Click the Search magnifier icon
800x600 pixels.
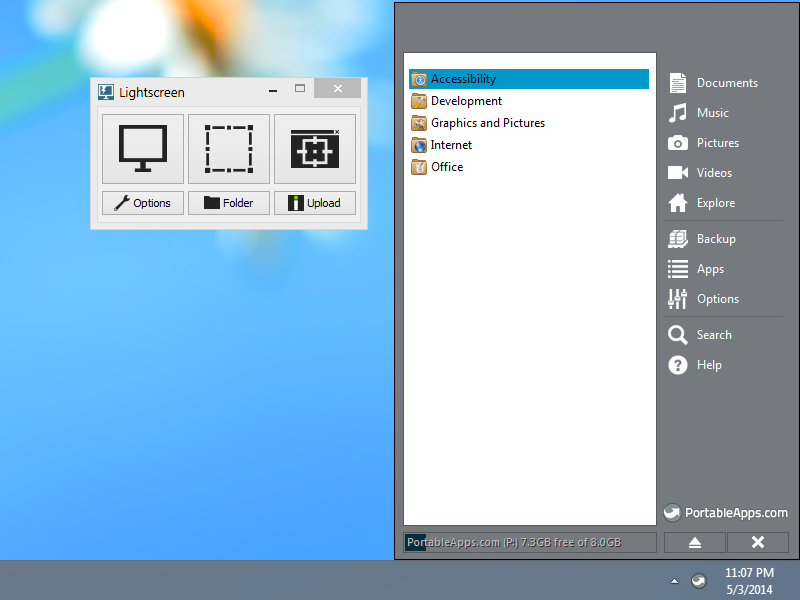pos(678,335)
